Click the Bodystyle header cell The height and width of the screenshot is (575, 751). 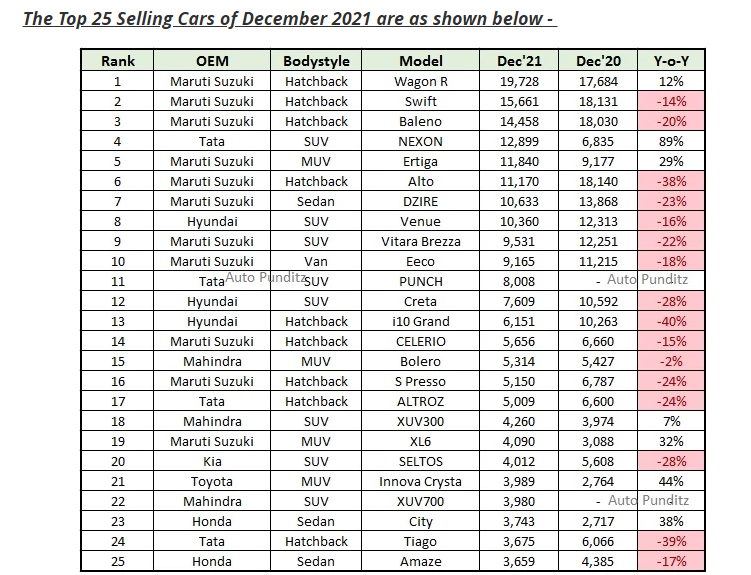316,61
